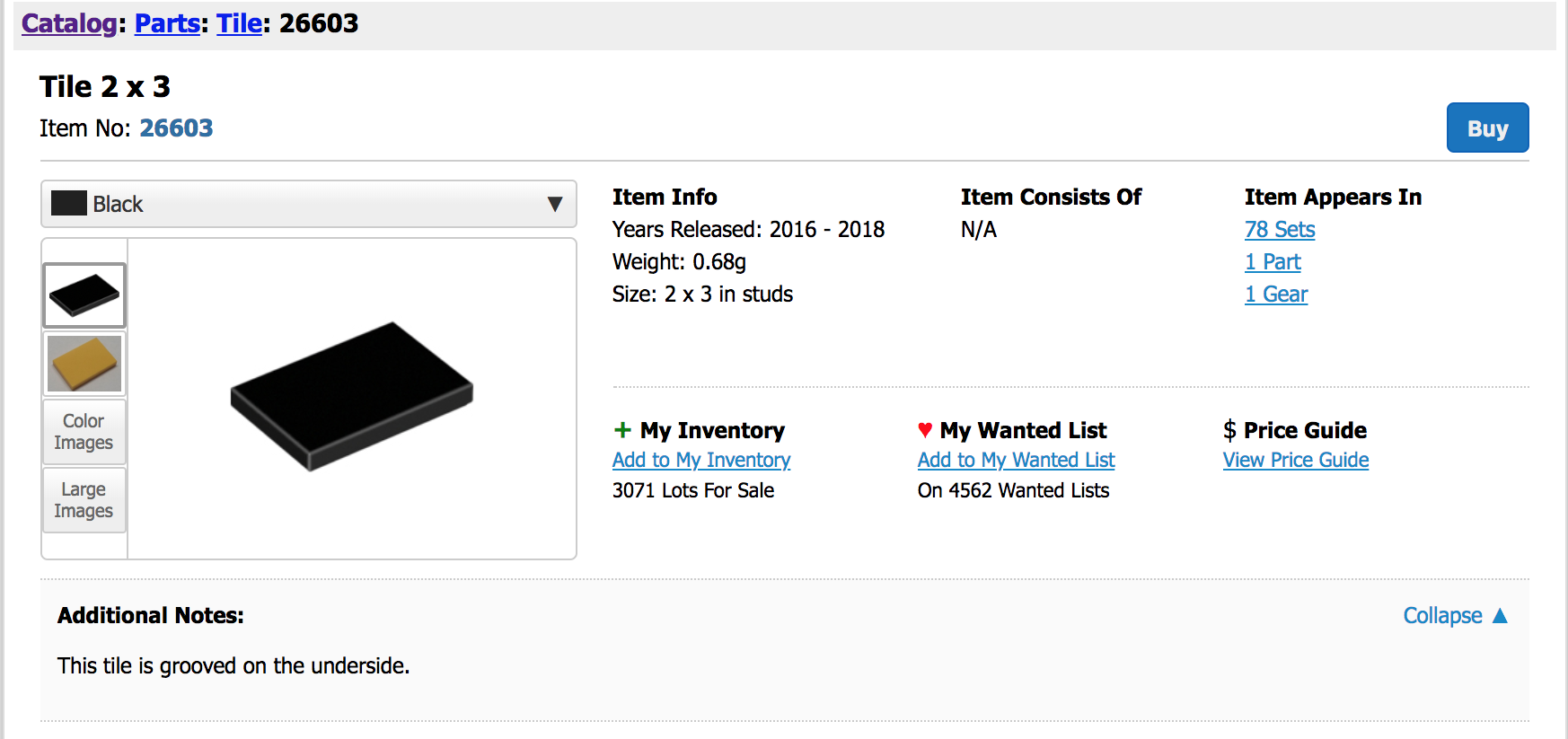Click the dropdown arrow on color selector
The height and width of the screenshot is (739, 1568).
coord(555,204)
